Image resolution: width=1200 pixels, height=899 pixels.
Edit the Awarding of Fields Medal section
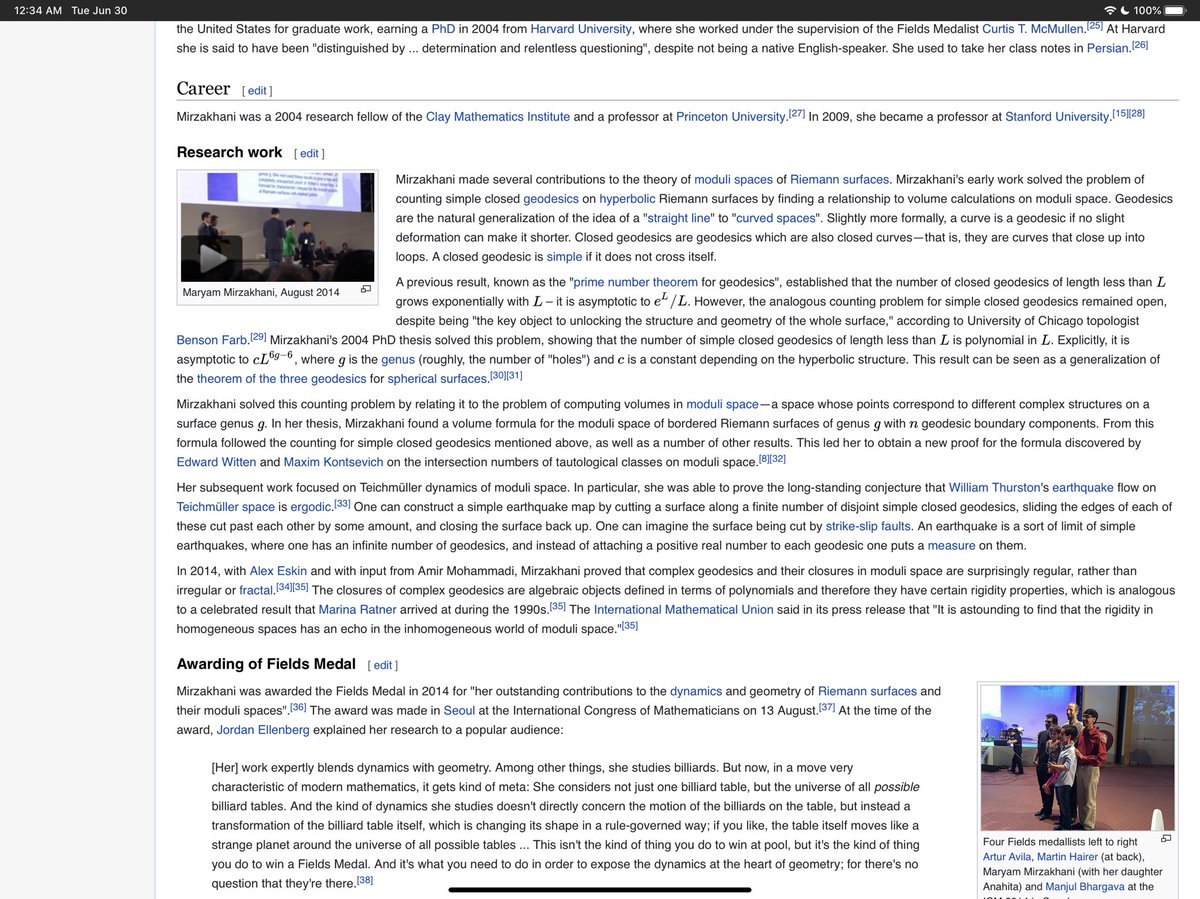tap(383, 665)
